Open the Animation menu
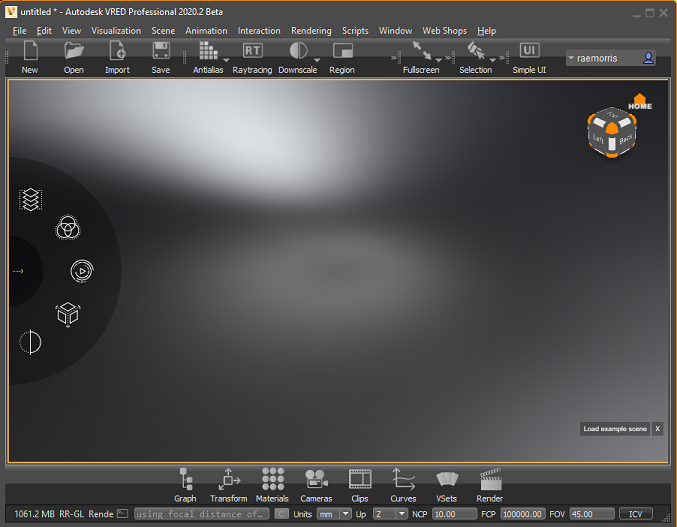677x527 pixels. click(206, 31)
